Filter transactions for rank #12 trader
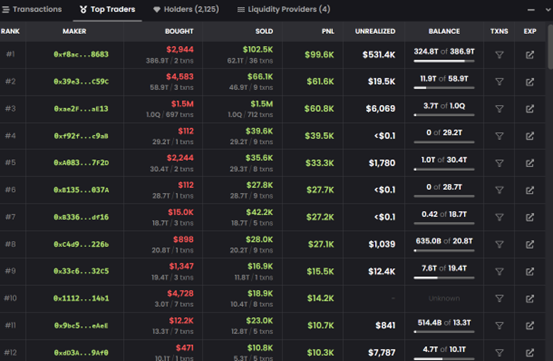The height and width of the screenshot is (361, 553). [x=499, y=352]
